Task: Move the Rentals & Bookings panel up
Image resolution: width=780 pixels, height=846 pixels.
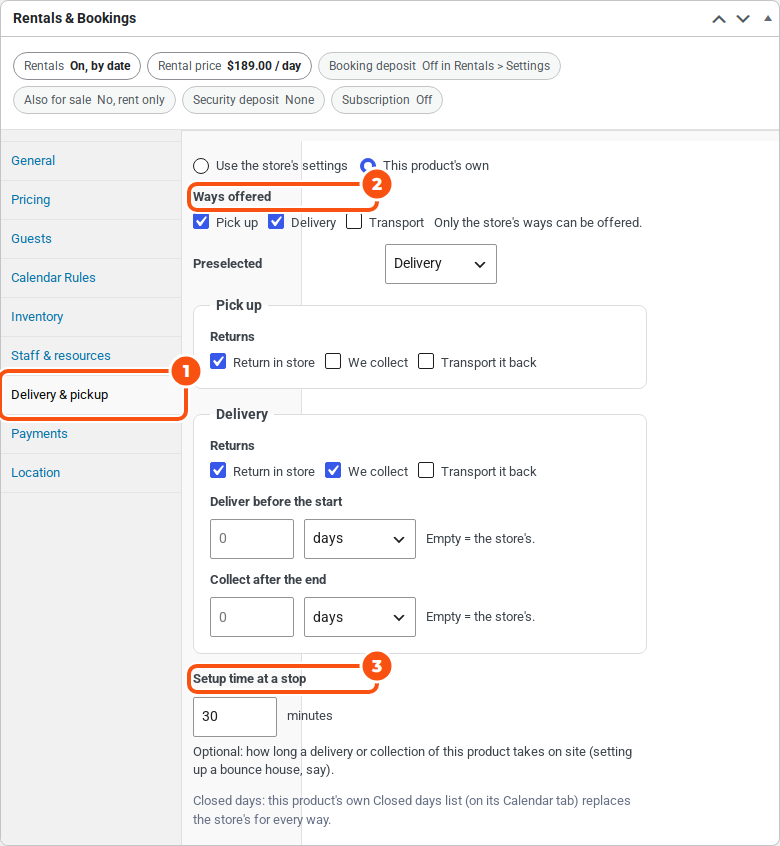Action: click(x=719, y=19)
